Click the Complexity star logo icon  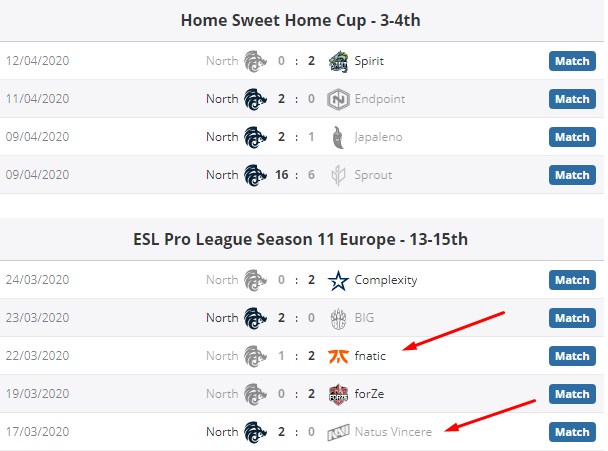tap(337, 280)
